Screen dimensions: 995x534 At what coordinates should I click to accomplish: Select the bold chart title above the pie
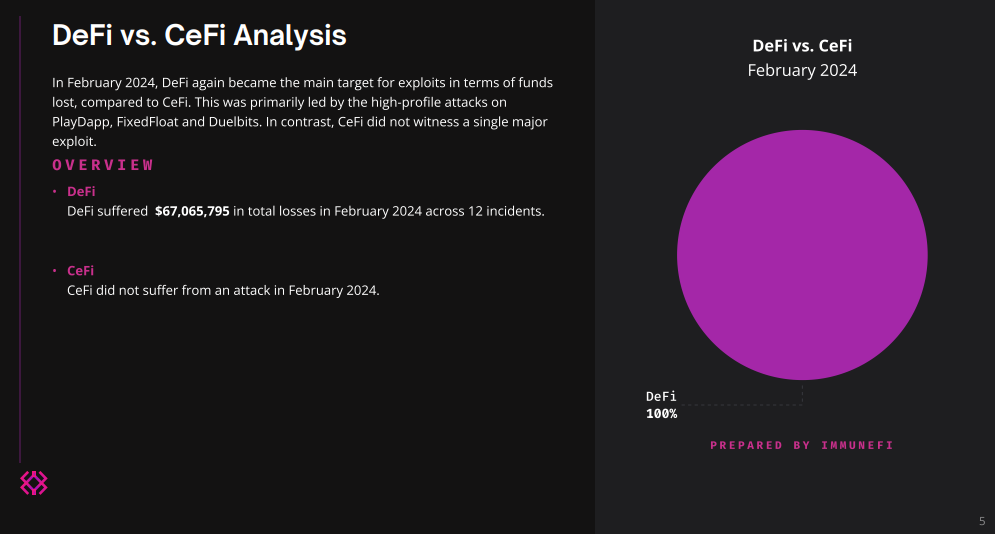tap(802, 45)
